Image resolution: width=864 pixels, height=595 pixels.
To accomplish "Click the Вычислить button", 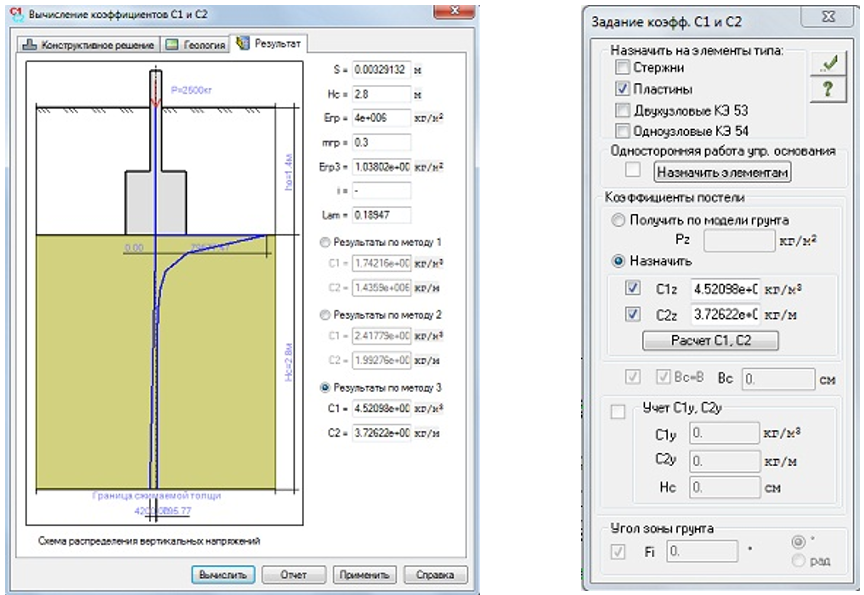I will 223,575.
